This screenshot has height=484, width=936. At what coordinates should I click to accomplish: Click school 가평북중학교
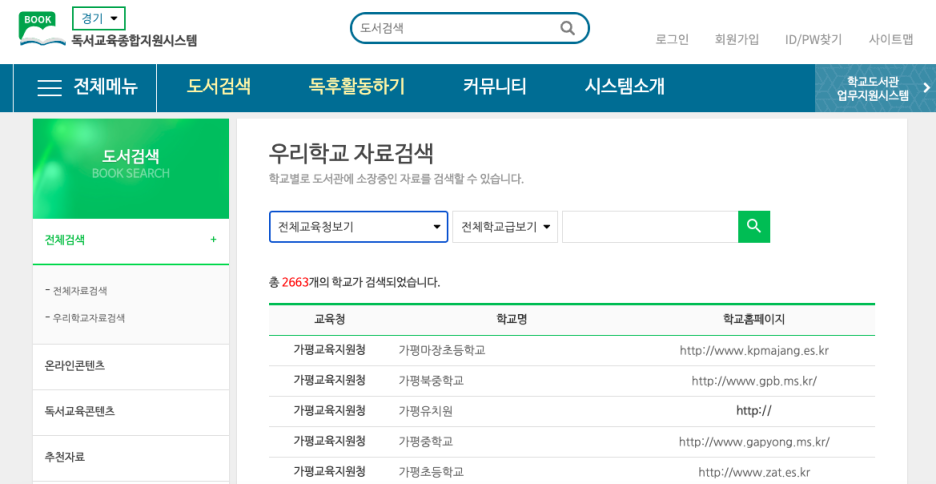pyautogui.click(x=431, y=381)
